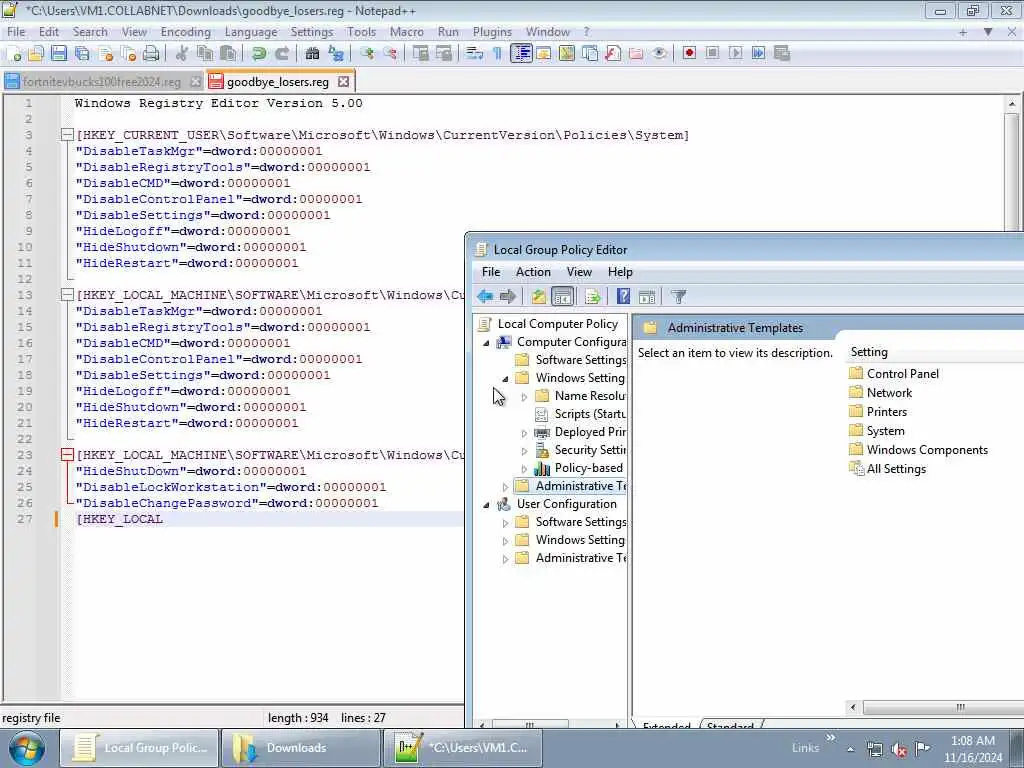Click the red Record Macro icon
Image resolution: width=1024 pixels, height=768 pixels.
point(689,54)
